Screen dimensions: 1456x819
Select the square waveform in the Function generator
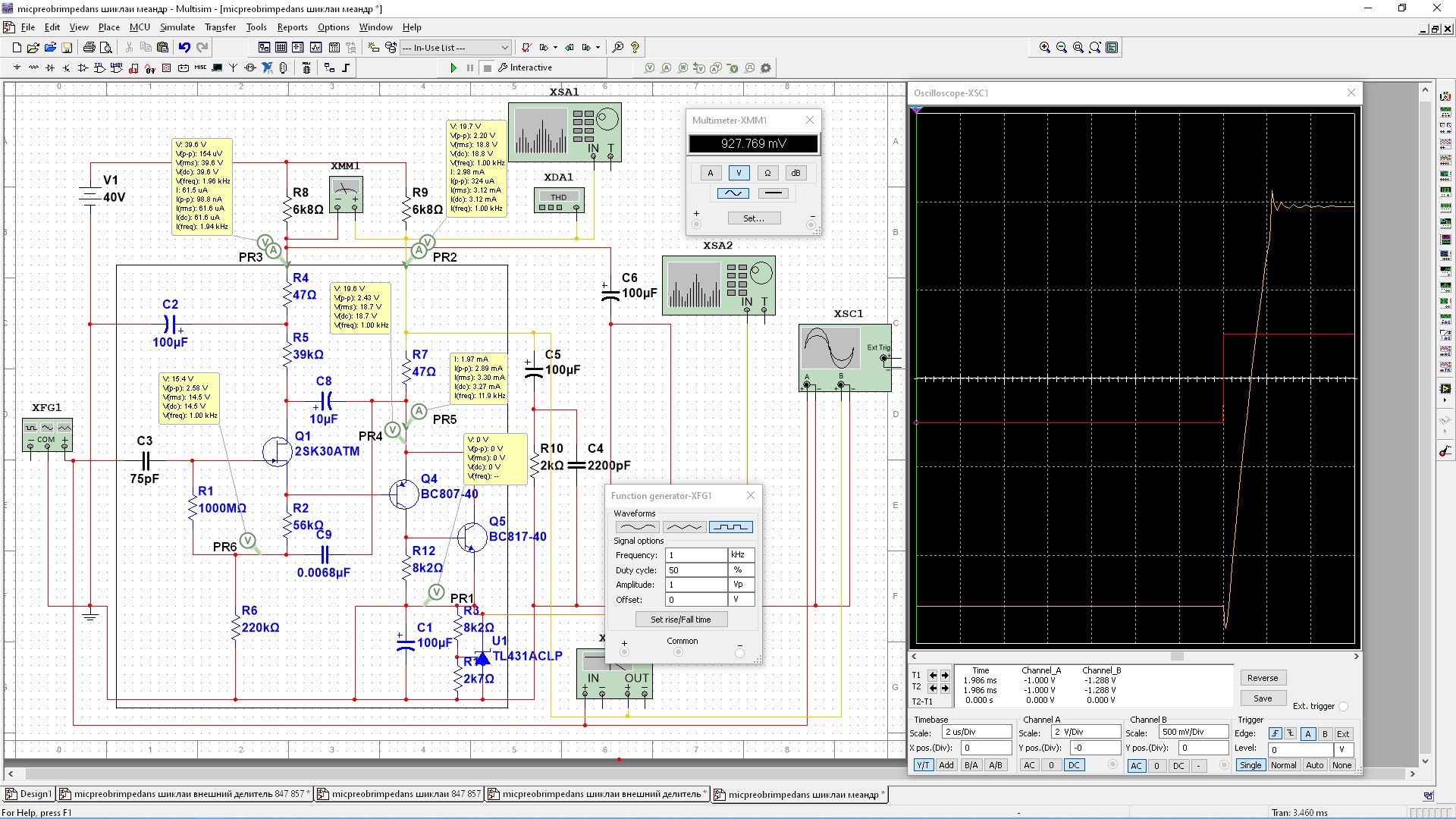(x=730, y=527)
